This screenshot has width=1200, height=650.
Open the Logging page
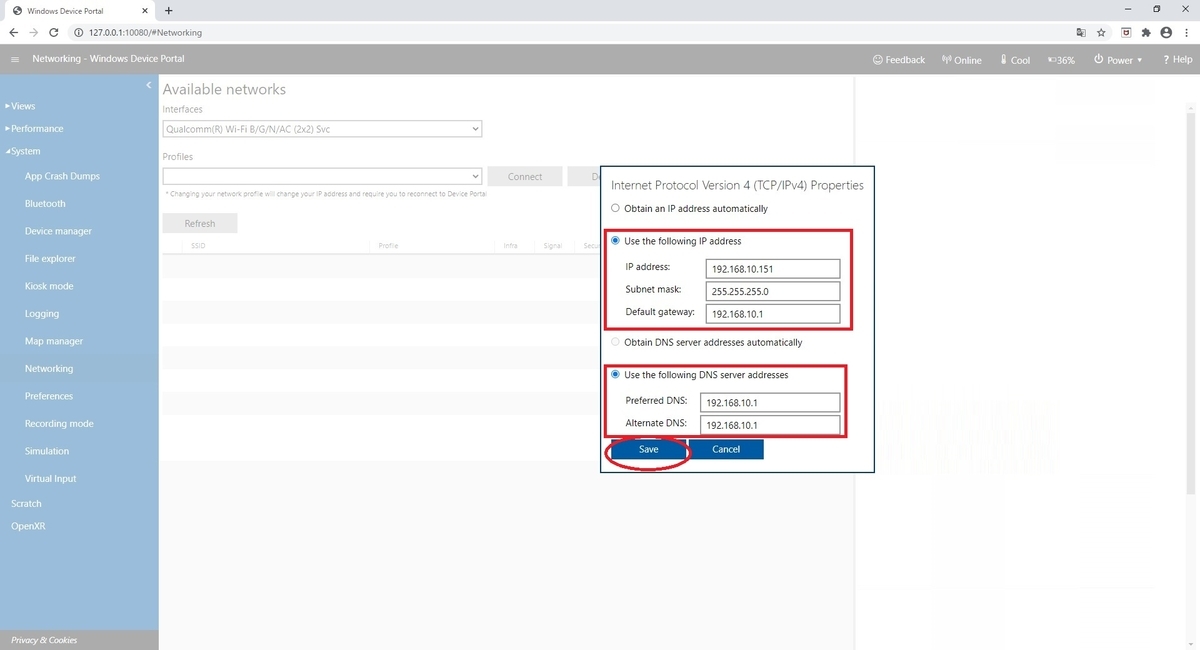pyautogui.click(x=42, y=314)
